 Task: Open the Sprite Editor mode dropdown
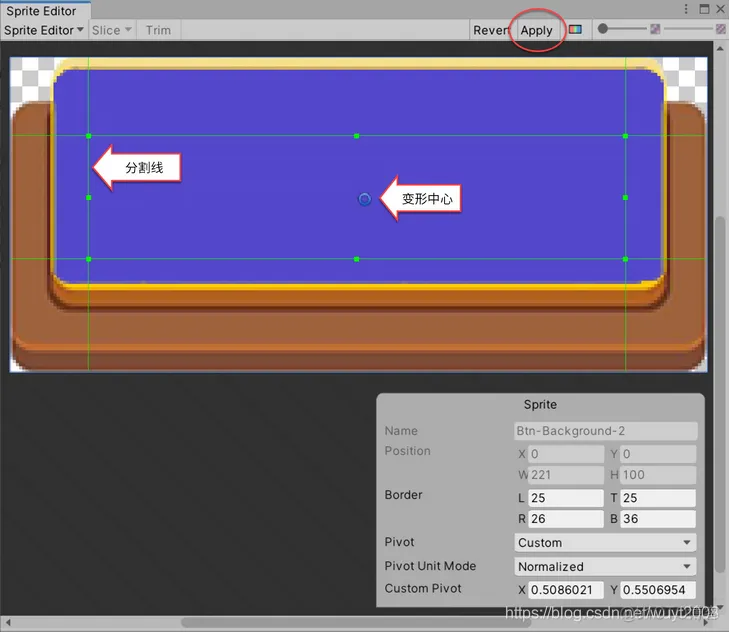coord(44,30)
